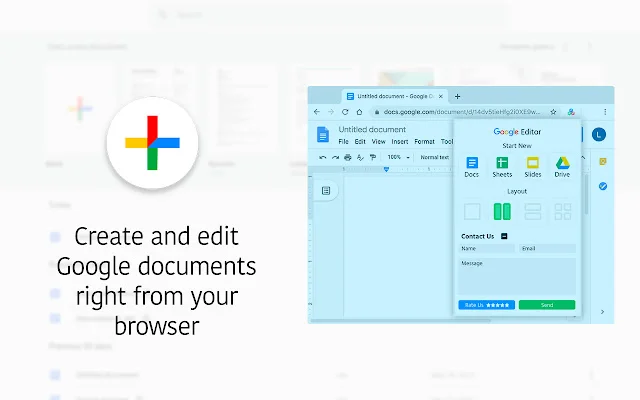
Task: Open the File menu
Action: click(343, 142)
